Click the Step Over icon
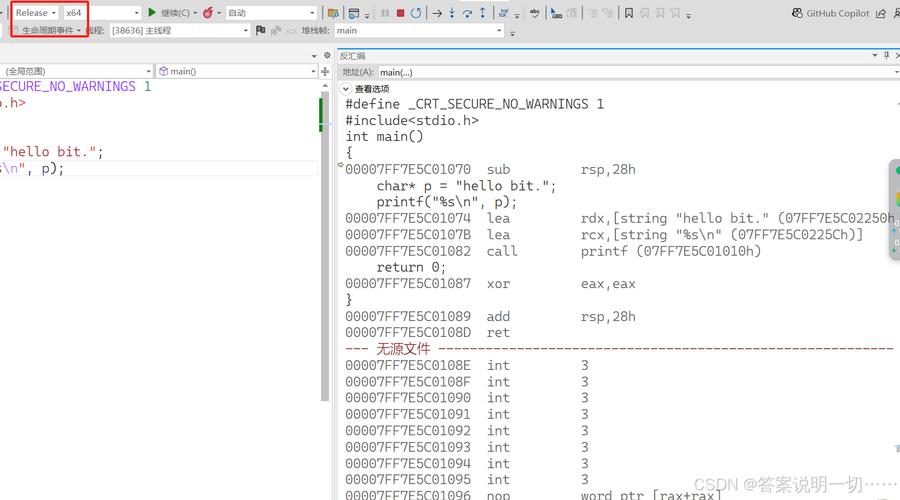 467,13
